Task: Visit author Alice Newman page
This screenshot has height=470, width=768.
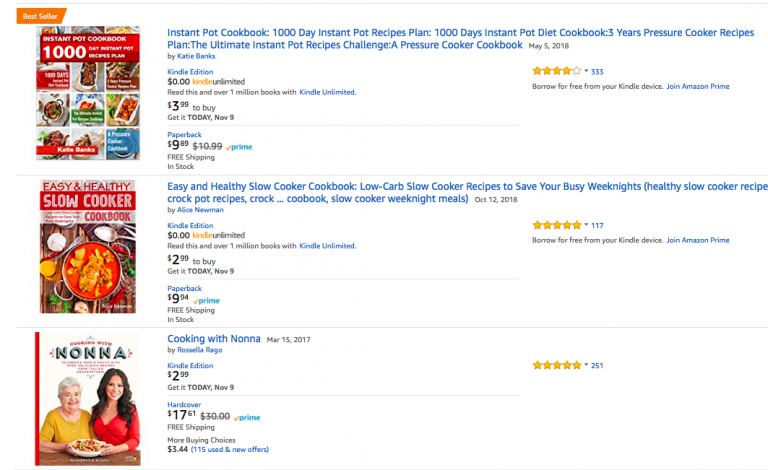Action: point(200,210)
